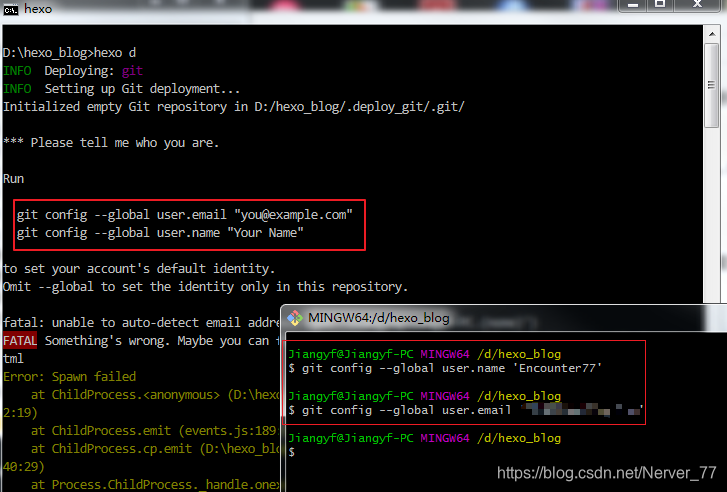
Task: Minimize the hexo console window
Action: pyautogui.click(x=633, y=5)
